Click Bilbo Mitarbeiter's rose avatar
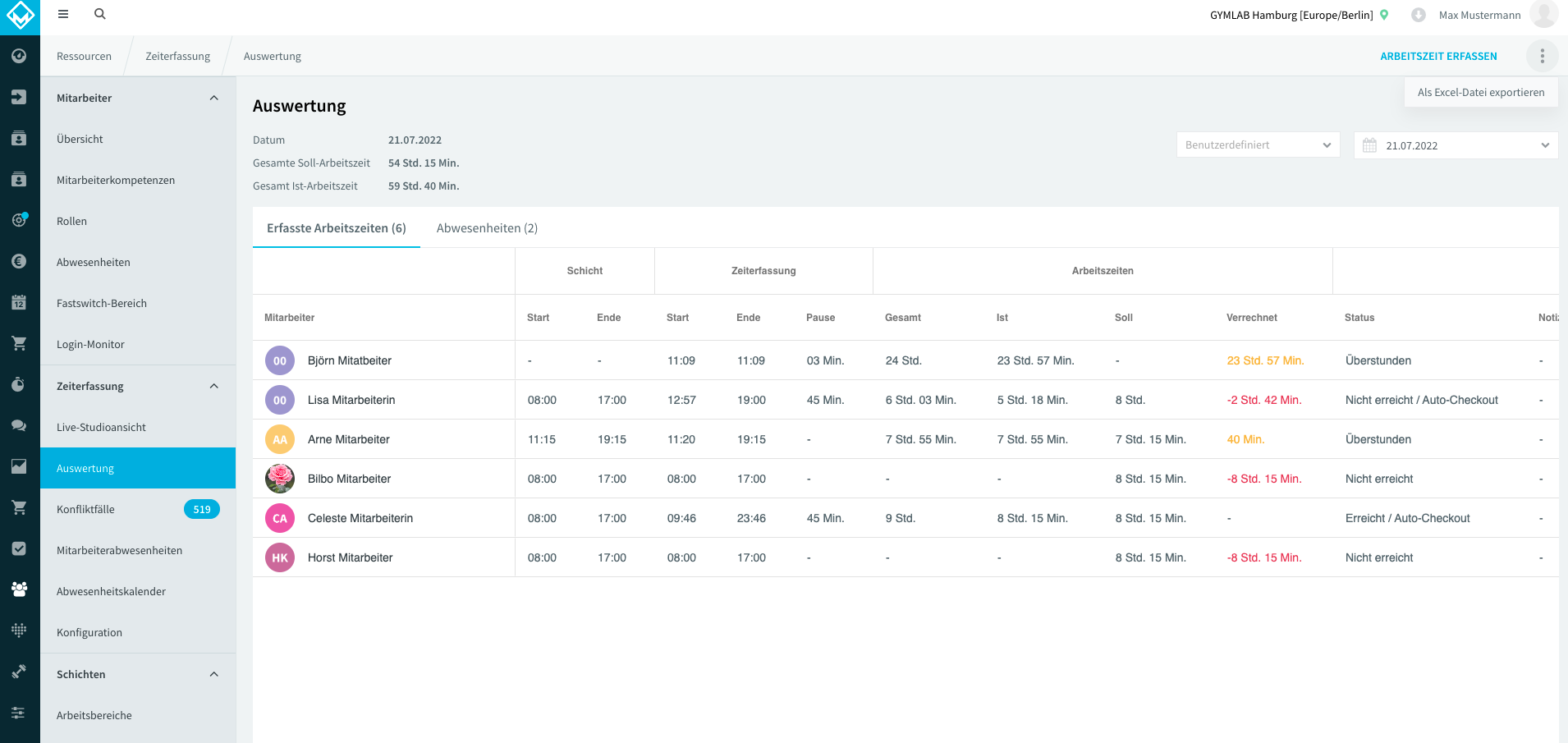 280,479
